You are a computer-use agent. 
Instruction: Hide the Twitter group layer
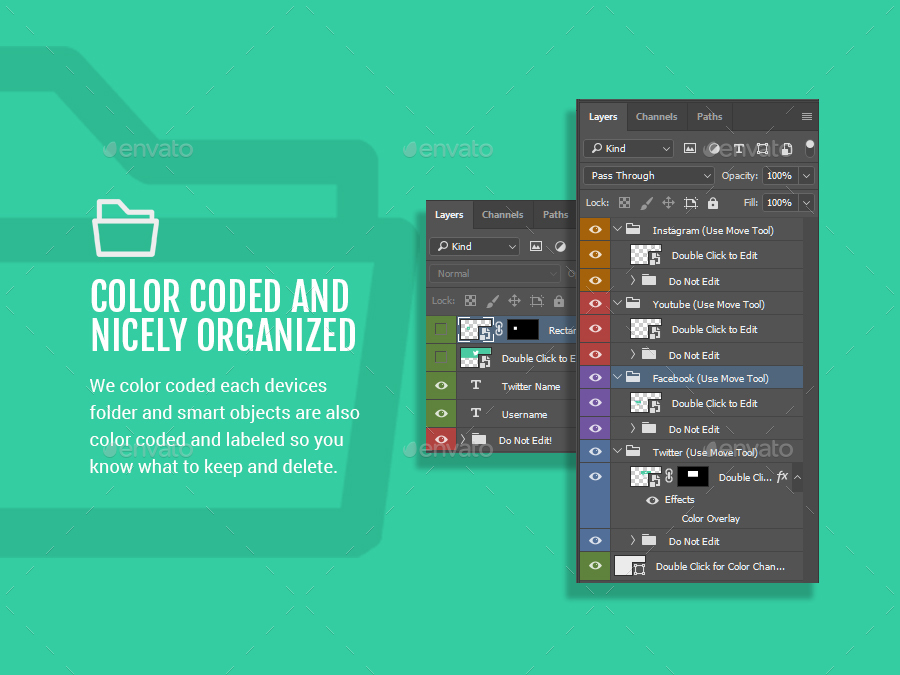(595, 452)
